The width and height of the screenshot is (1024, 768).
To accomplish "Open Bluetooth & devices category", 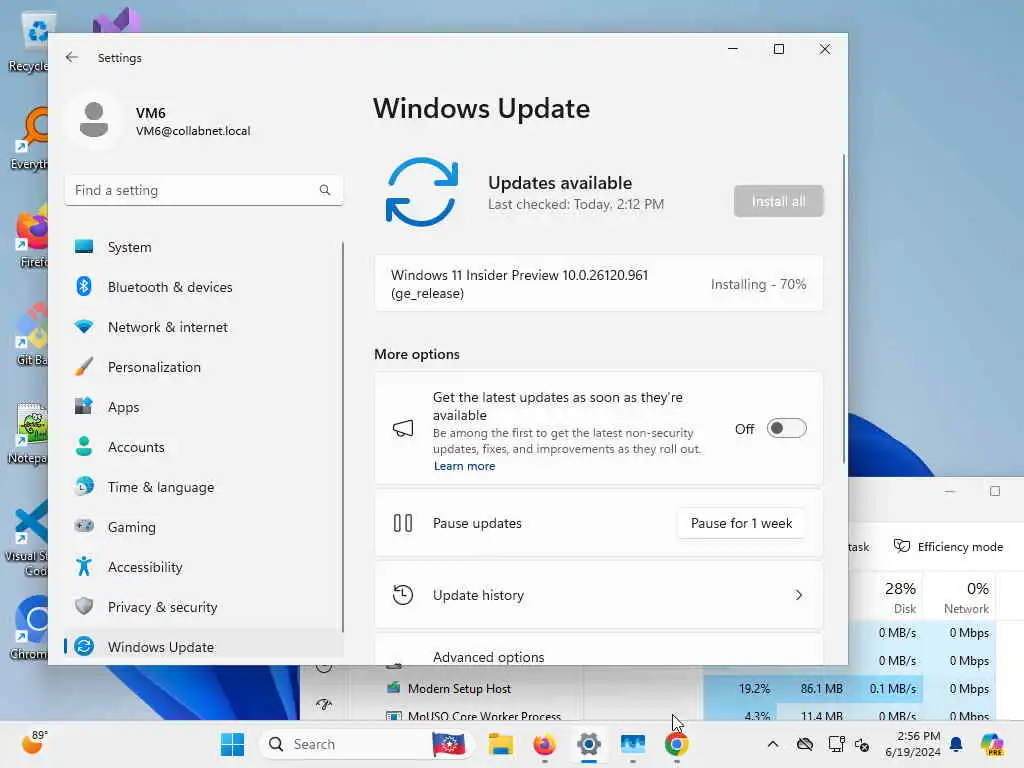I will tap(204, 287).
